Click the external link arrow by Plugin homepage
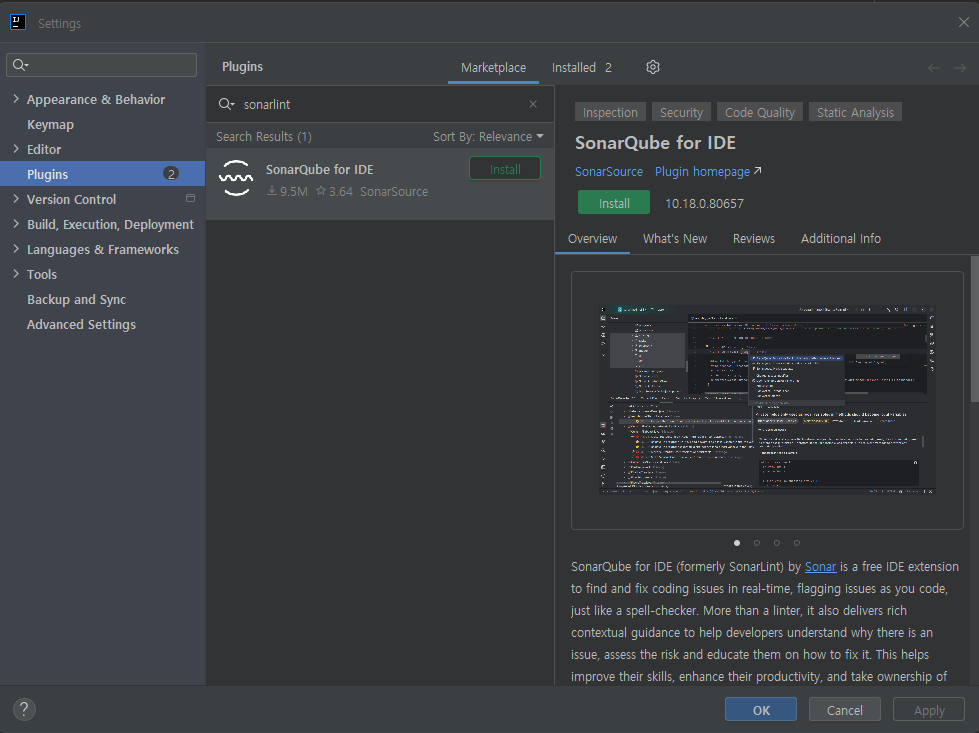Screen dimensions: 979x733 (757, 170)
